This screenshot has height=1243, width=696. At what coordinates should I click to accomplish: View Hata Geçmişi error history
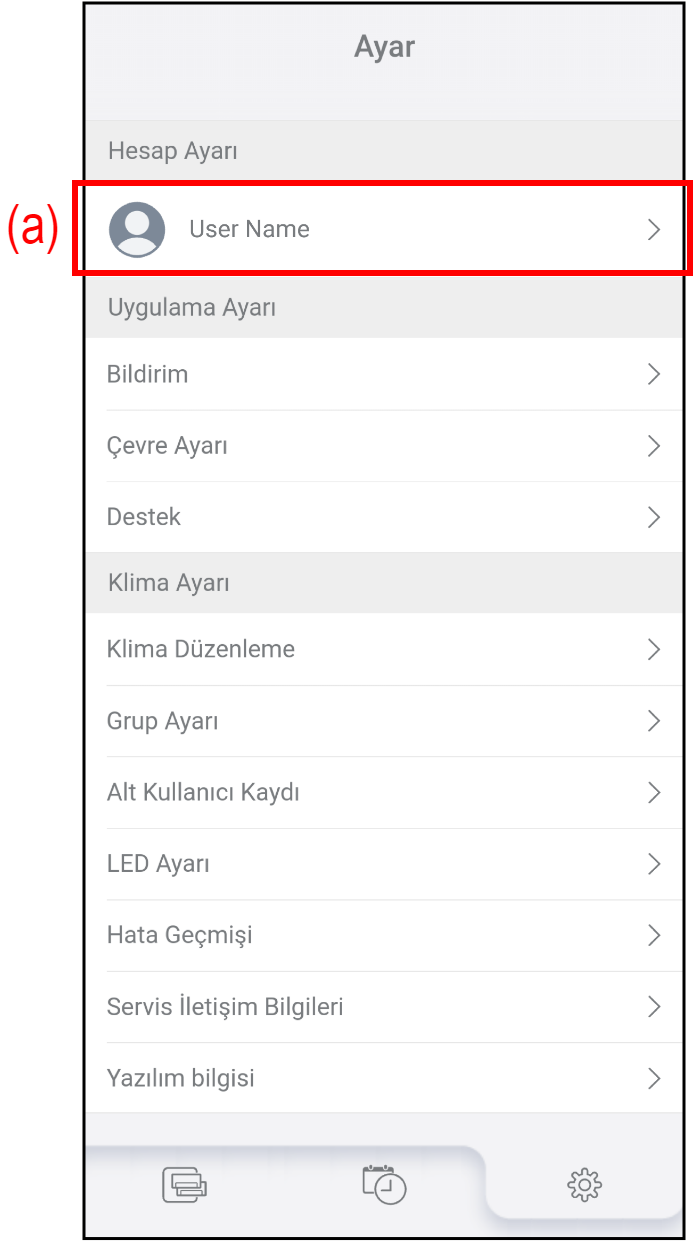(180, 935)
